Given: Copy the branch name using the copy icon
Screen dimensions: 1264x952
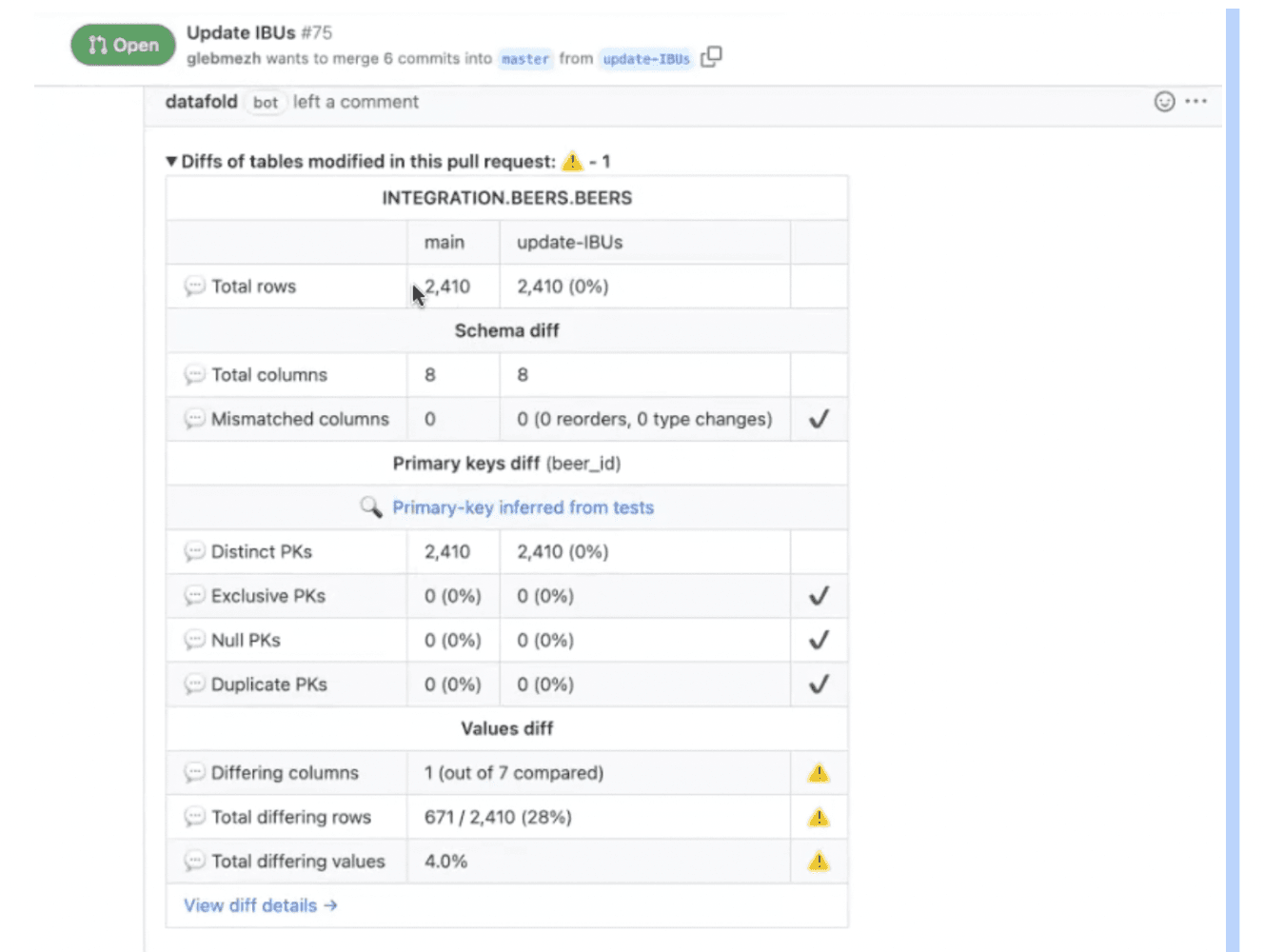Looking at the screenshot, I should 711,57.
